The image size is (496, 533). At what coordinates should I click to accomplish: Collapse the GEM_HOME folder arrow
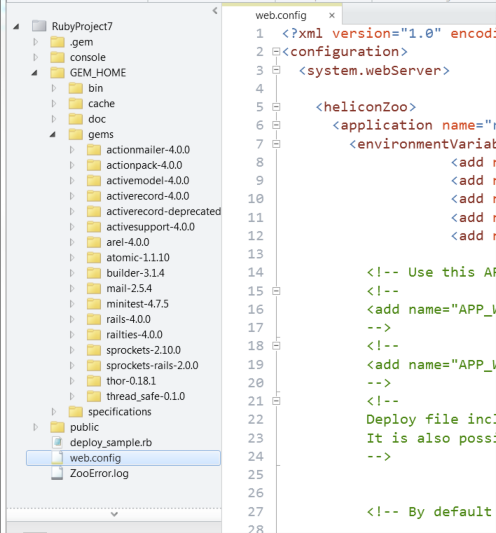[x=35, y=73]
